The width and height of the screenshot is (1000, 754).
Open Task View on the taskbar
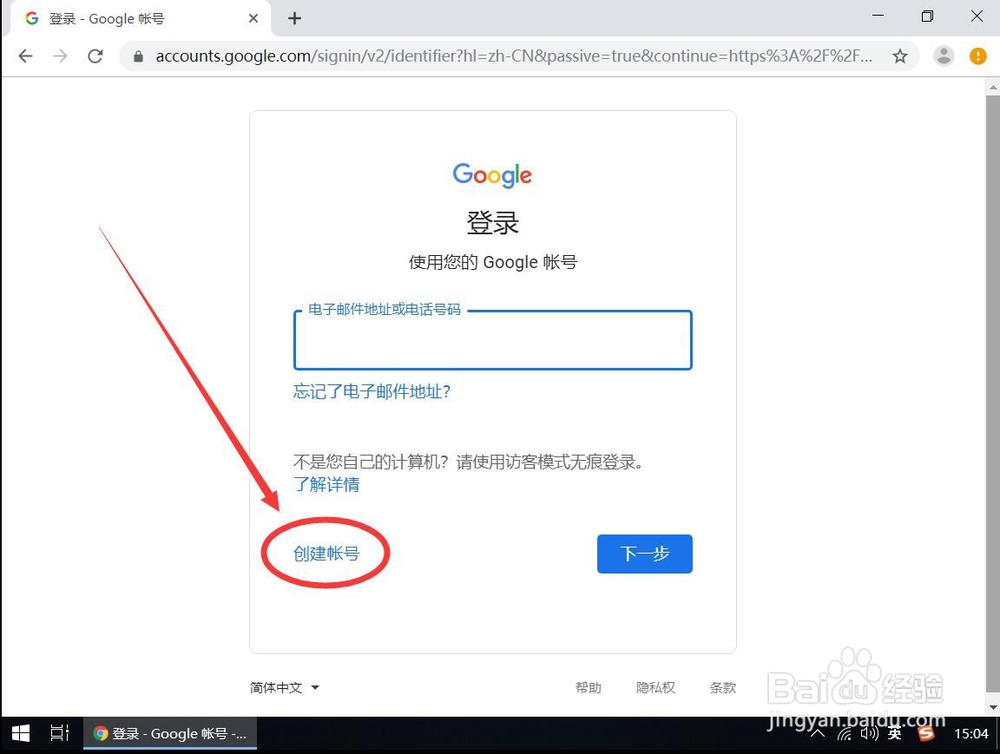(59, 734)
